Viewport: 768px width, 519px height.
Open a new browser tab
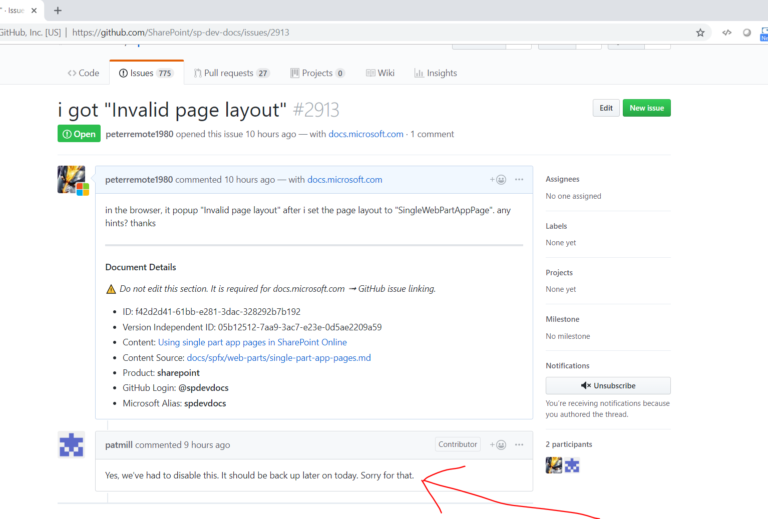click(x=58, y=10)
